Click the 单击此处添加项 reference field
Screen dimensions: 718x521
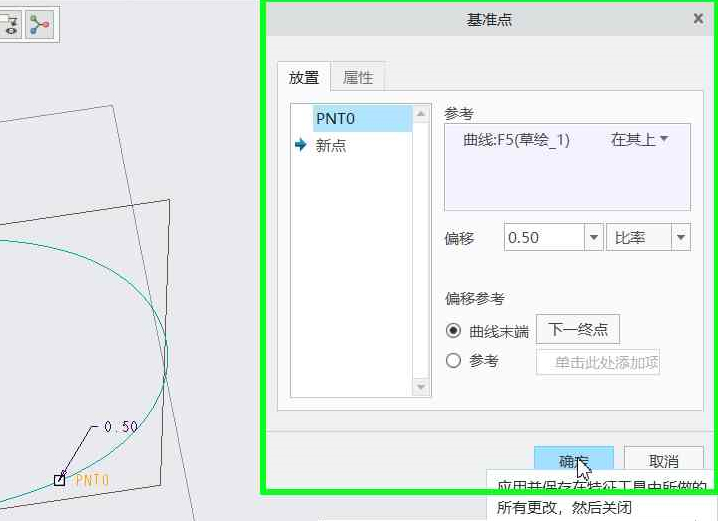pyautogui.click(x=598, y=362)
